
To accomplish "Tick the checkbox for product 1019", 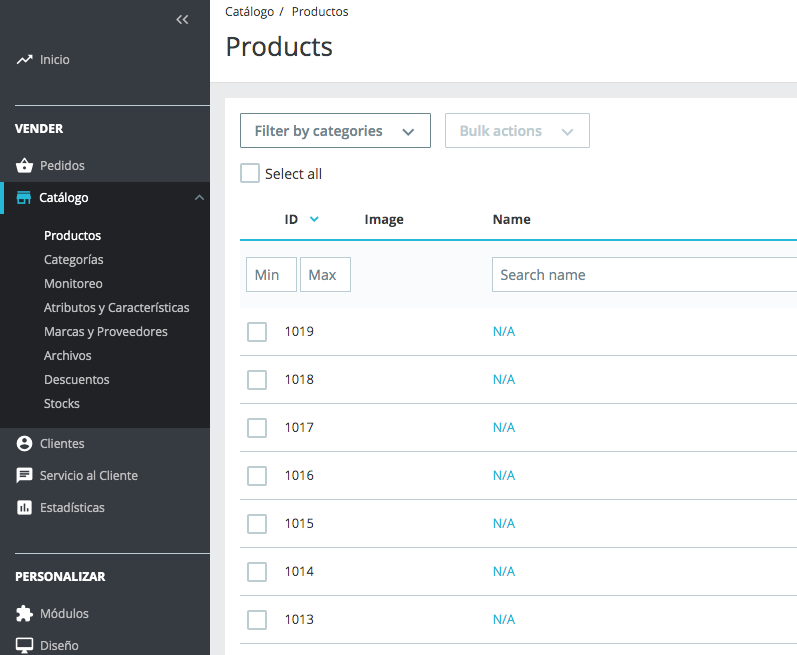I will click(257, 332).
